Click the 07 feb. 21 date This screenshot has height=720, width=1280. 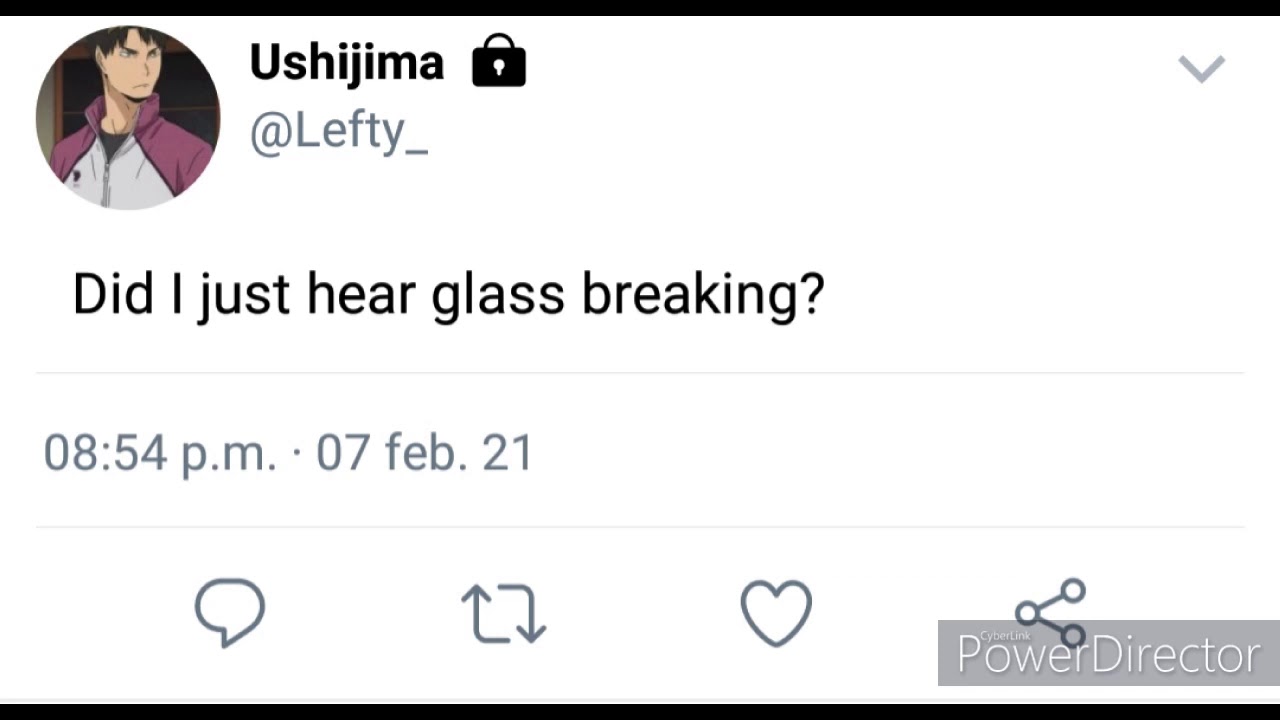[425, 452]
